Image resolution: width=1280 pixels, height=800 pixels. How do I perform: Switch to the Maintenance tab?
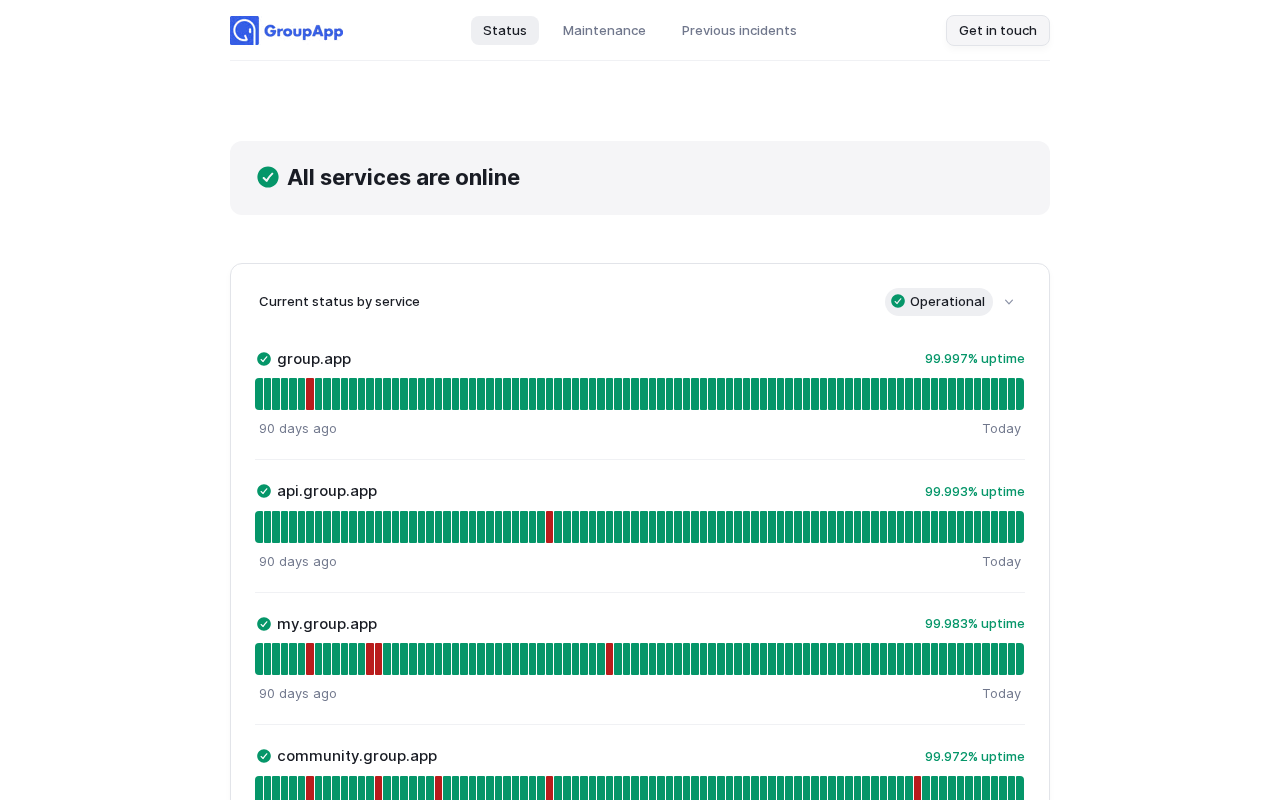click(x=604, y=30)
